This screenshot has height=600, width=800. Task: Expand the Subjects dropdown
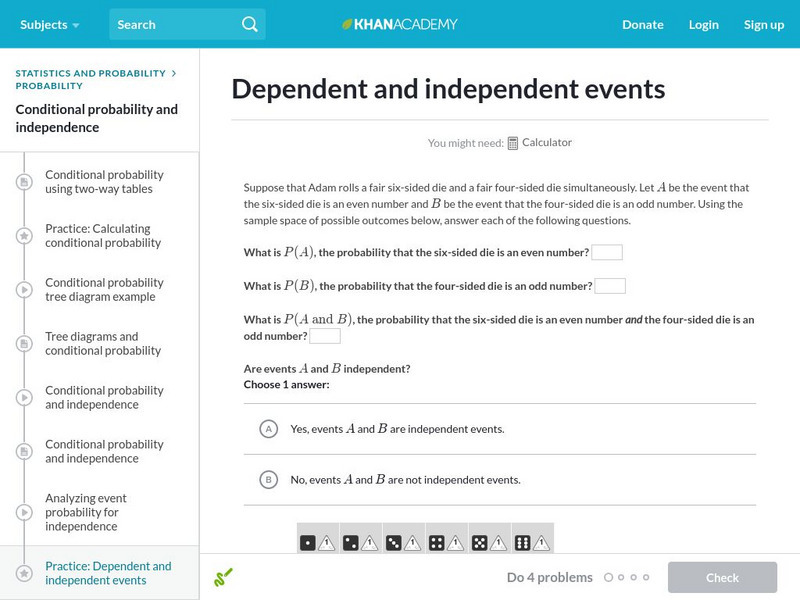click(49, 24)
